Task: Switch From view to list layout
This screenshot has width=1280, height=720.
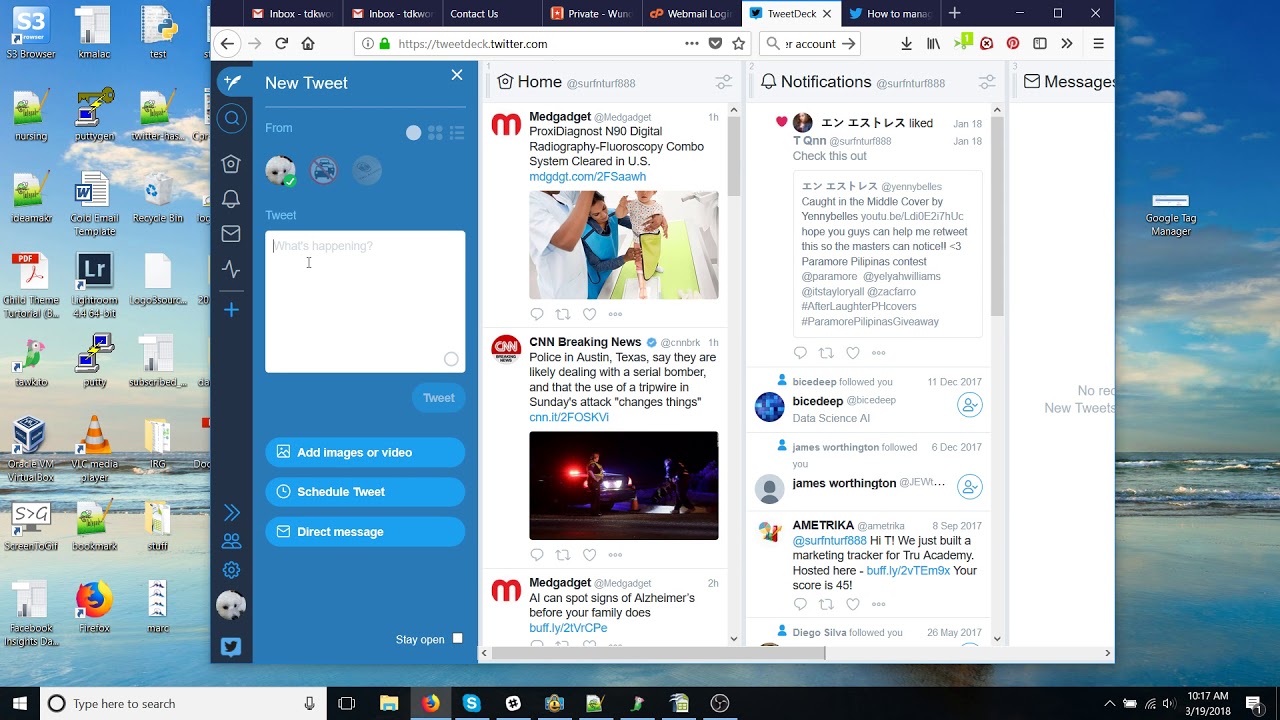Action: tap(457, 132)
